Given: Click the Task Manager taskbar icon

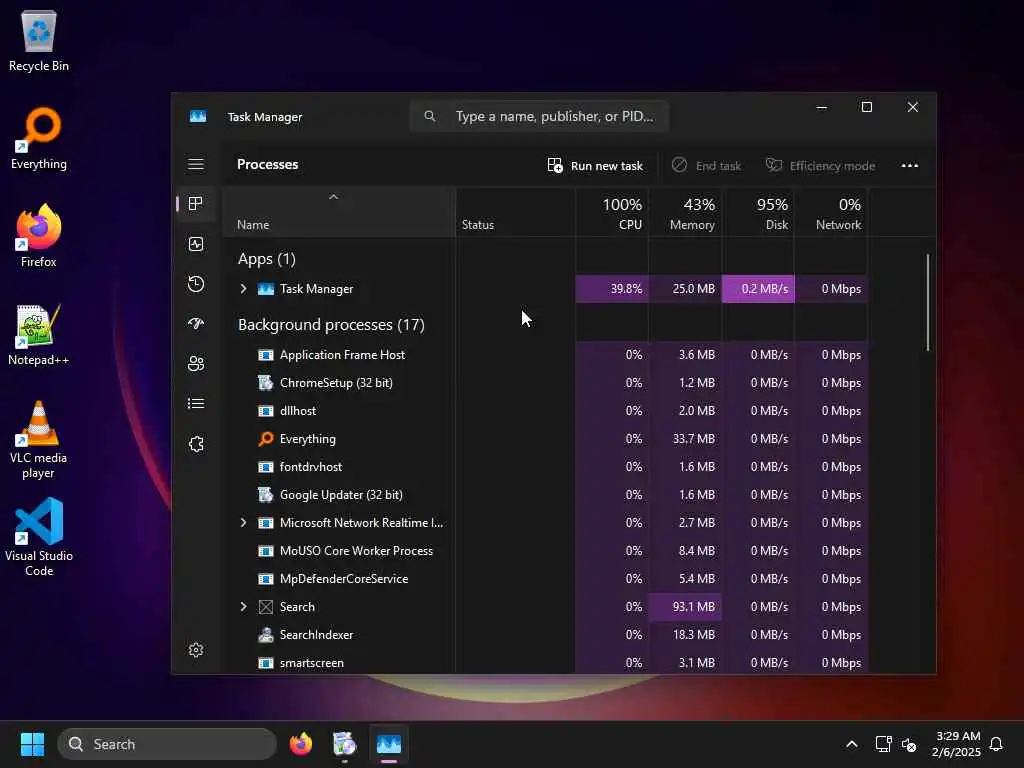Looking at the screenshot, I should 389,744.
